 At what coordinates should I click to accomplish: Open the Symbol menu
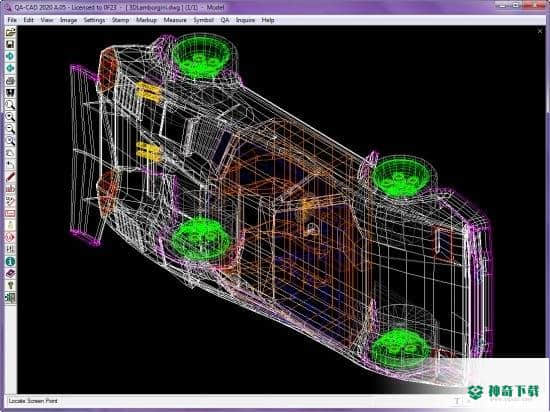(x=203, y=20)
